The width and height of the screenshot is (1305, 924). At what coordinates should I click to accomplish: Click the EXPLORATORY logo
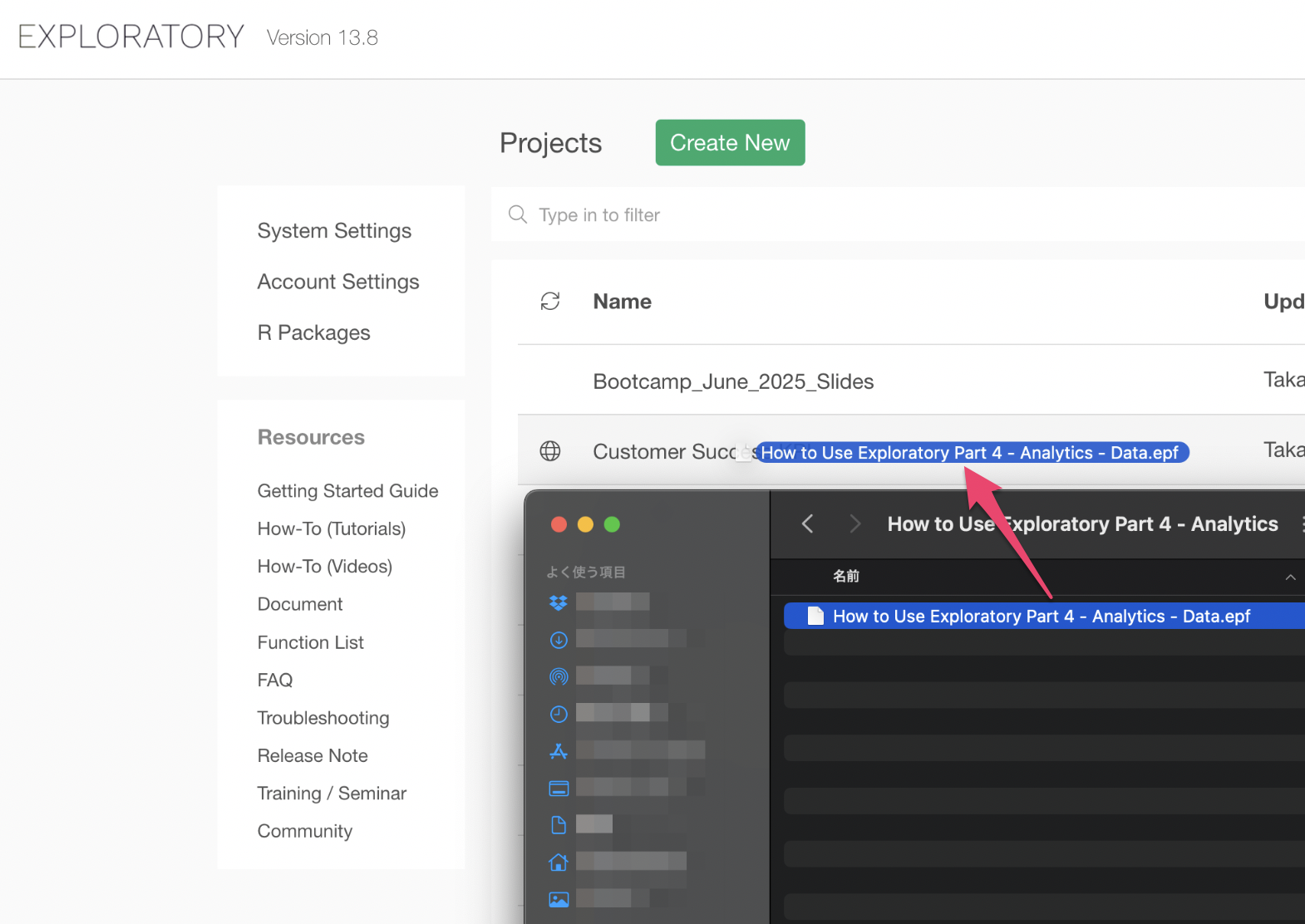coord(131,37)
